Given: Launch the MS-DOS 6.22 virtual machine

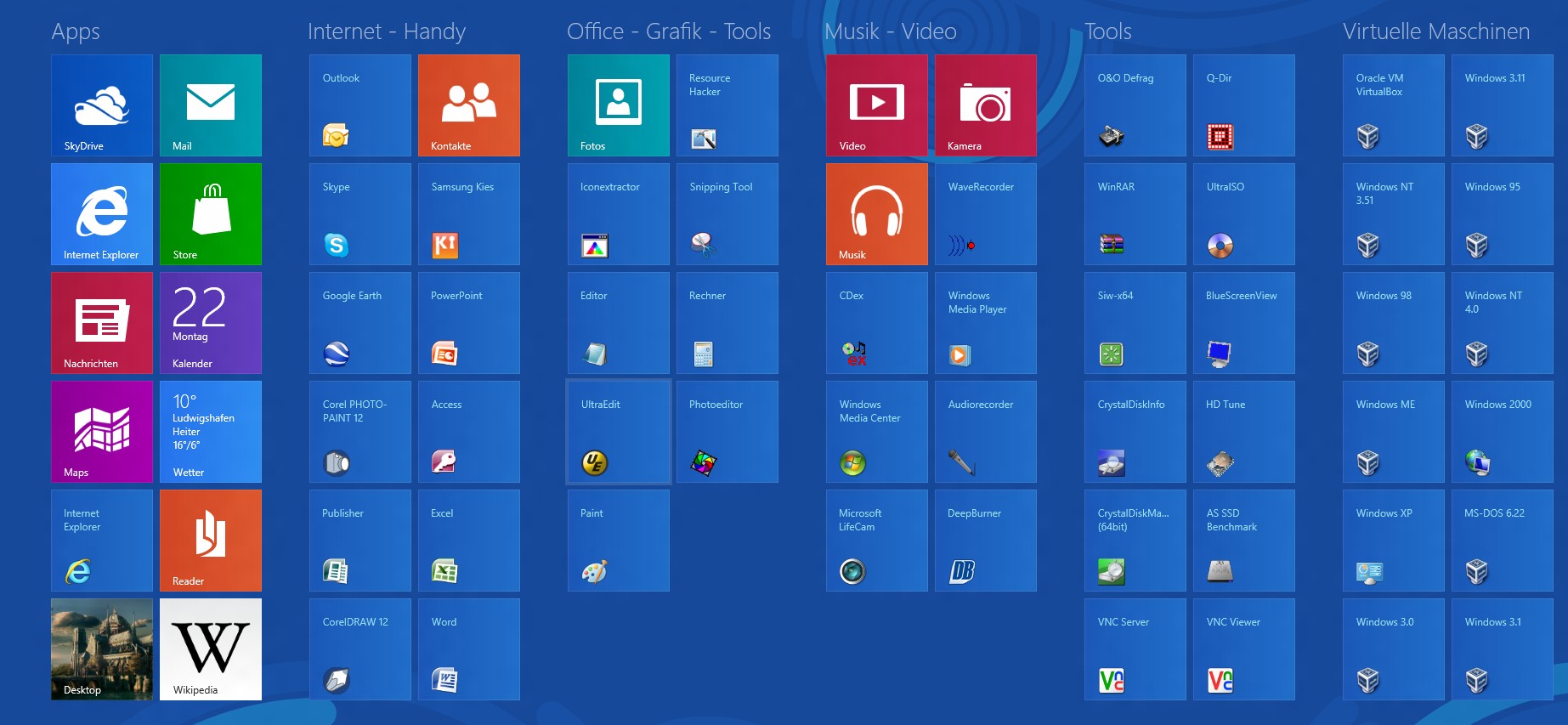Looking at the screenshot, I should point(1503,541).
